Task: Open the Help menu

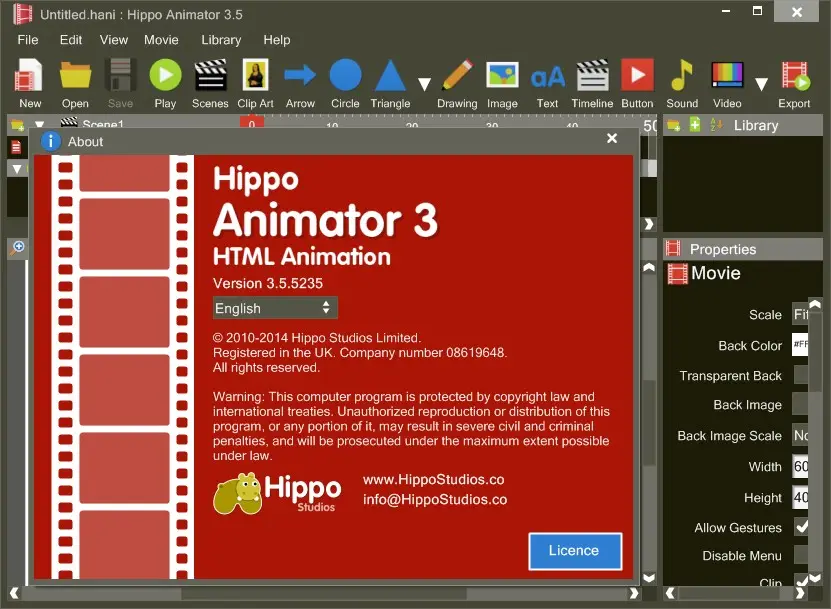Action: 277,40
